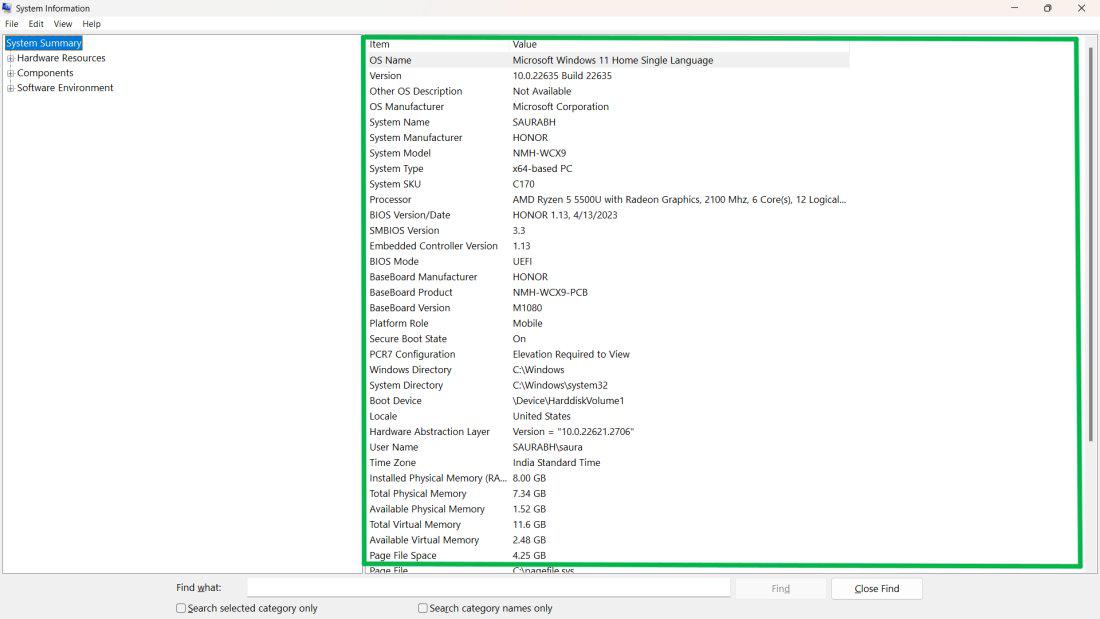Image resolution: width=1100 pixels, height=619 pixels.
Task: Open the Help menu
Action: (91, 24)
